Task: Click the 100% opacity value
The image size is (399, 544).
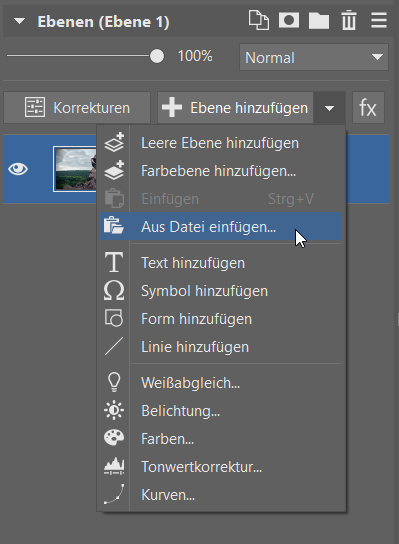Action: [x=195, y=56]
